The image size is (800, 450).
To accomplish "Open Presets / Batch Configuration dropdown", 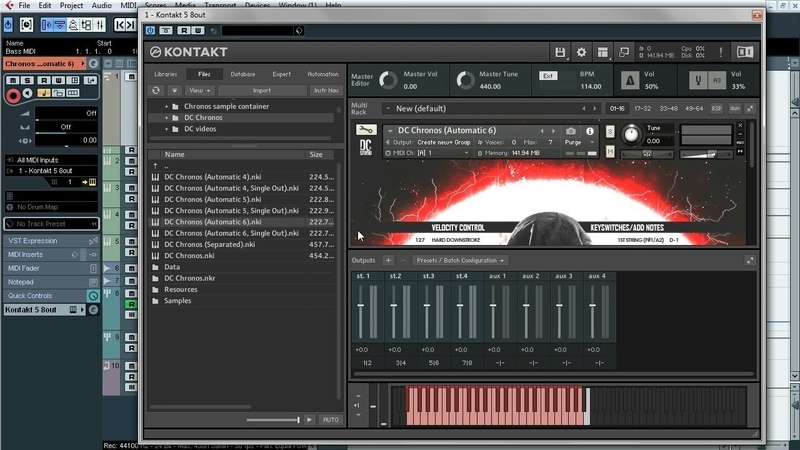I will pyautogui.click(x=460, y=260).
